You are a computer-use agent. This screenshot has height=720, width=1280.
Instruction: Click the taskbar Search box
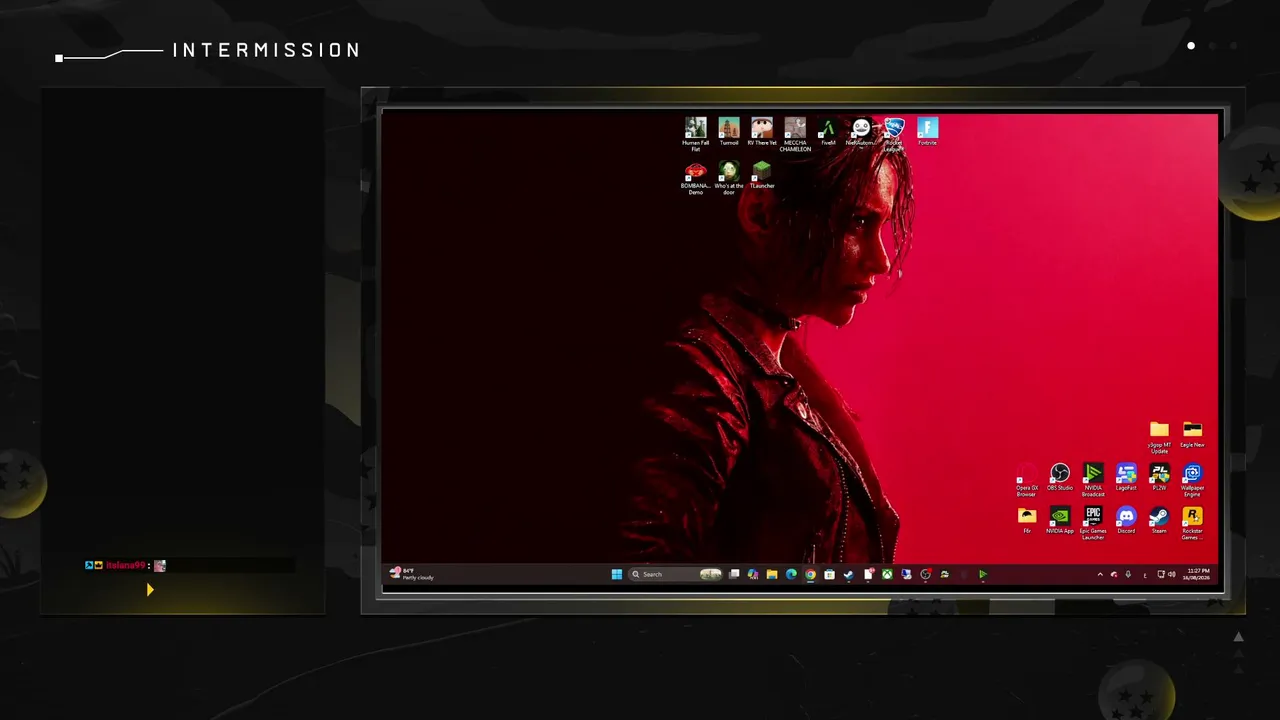[x=675, y=574]
